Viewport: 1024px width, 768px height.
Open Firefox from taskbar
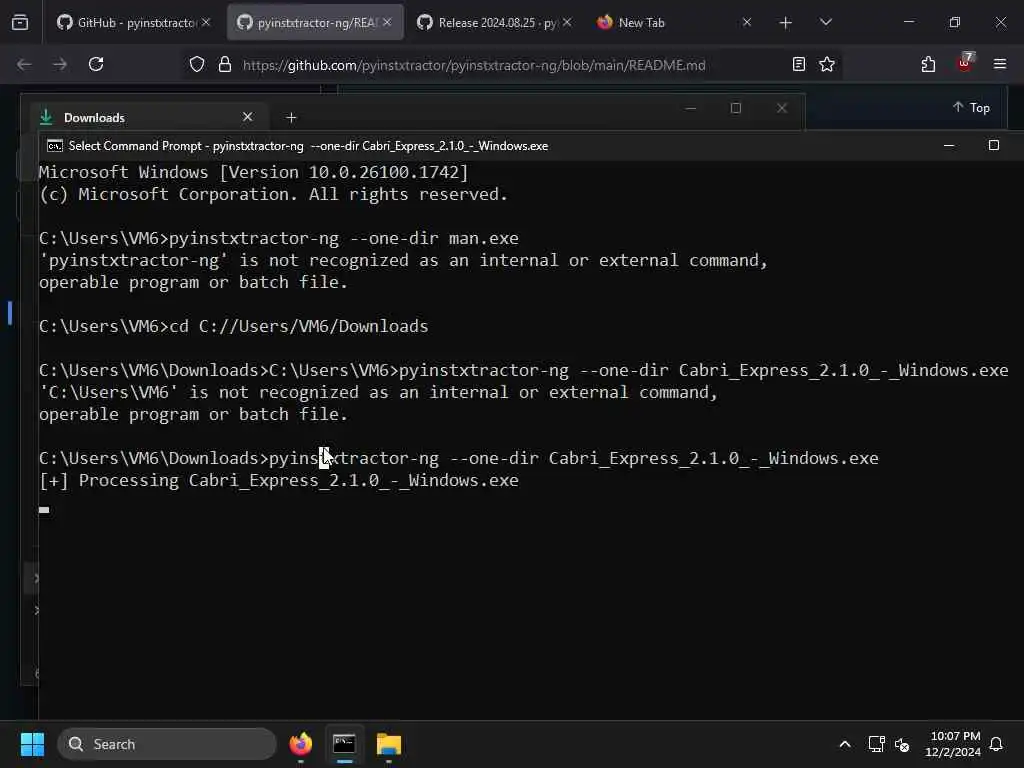300,744
